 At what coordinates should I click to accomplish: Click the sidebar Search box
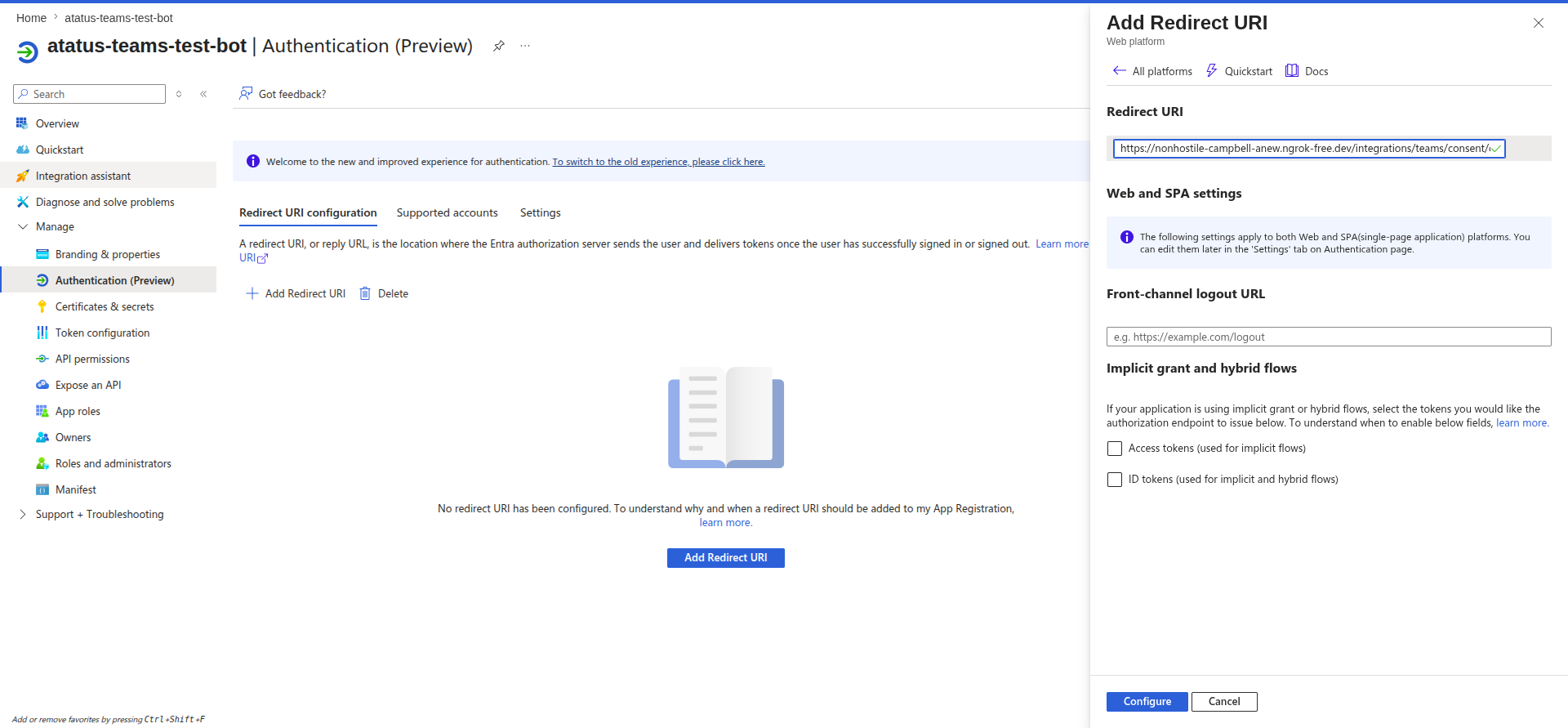tap(89, 94)
